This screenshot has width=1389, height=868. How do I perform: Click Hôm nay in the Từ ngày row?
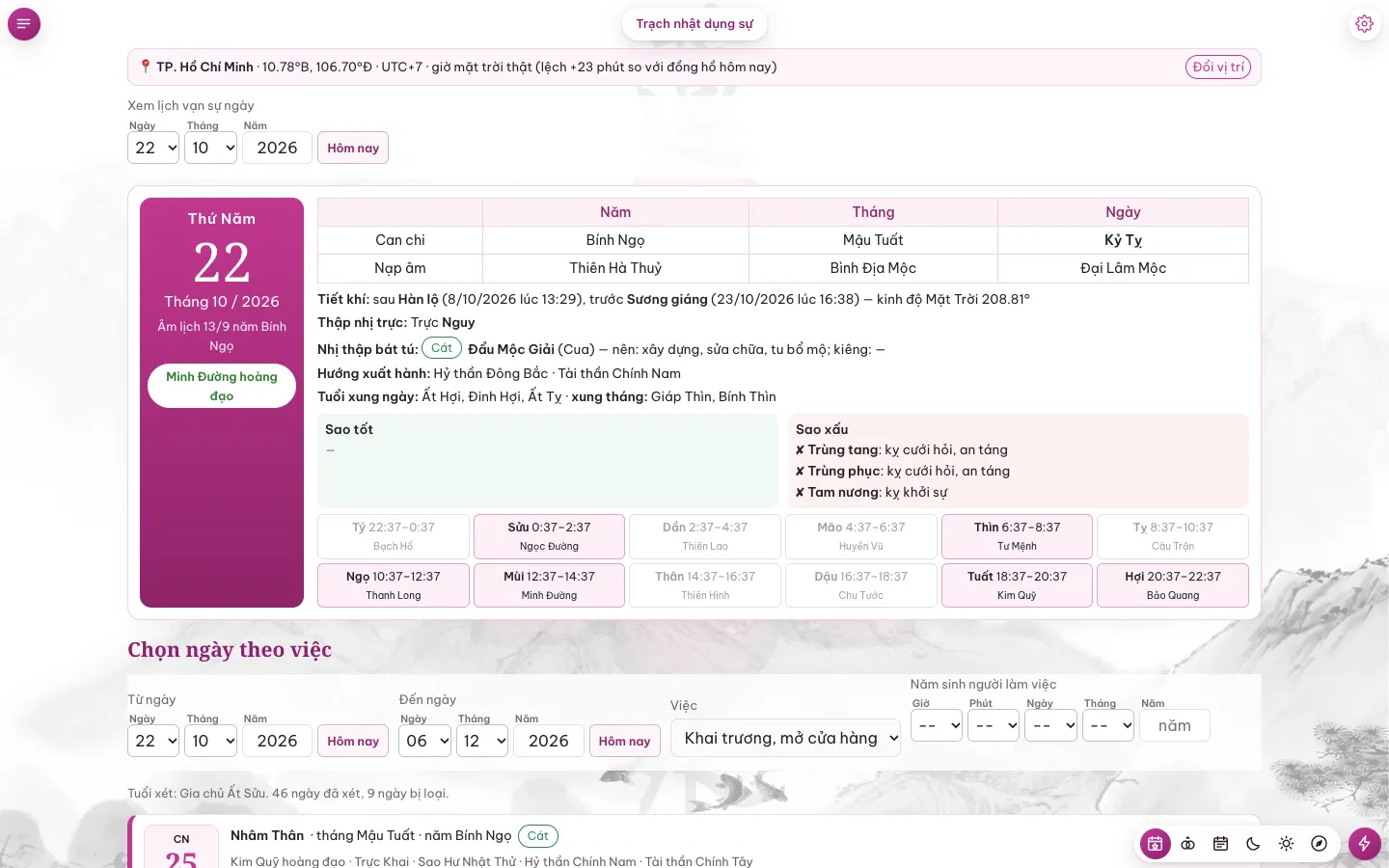pos(353,741)
